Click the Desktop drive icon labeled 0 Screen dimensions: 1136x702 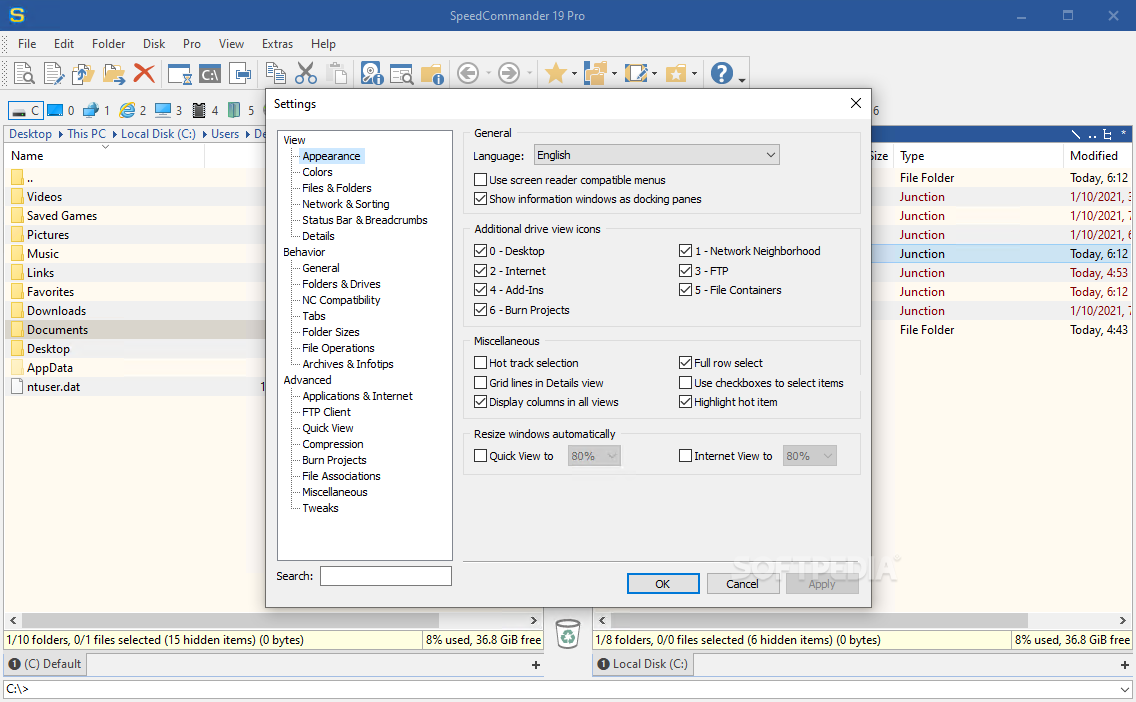coord(61,110)
